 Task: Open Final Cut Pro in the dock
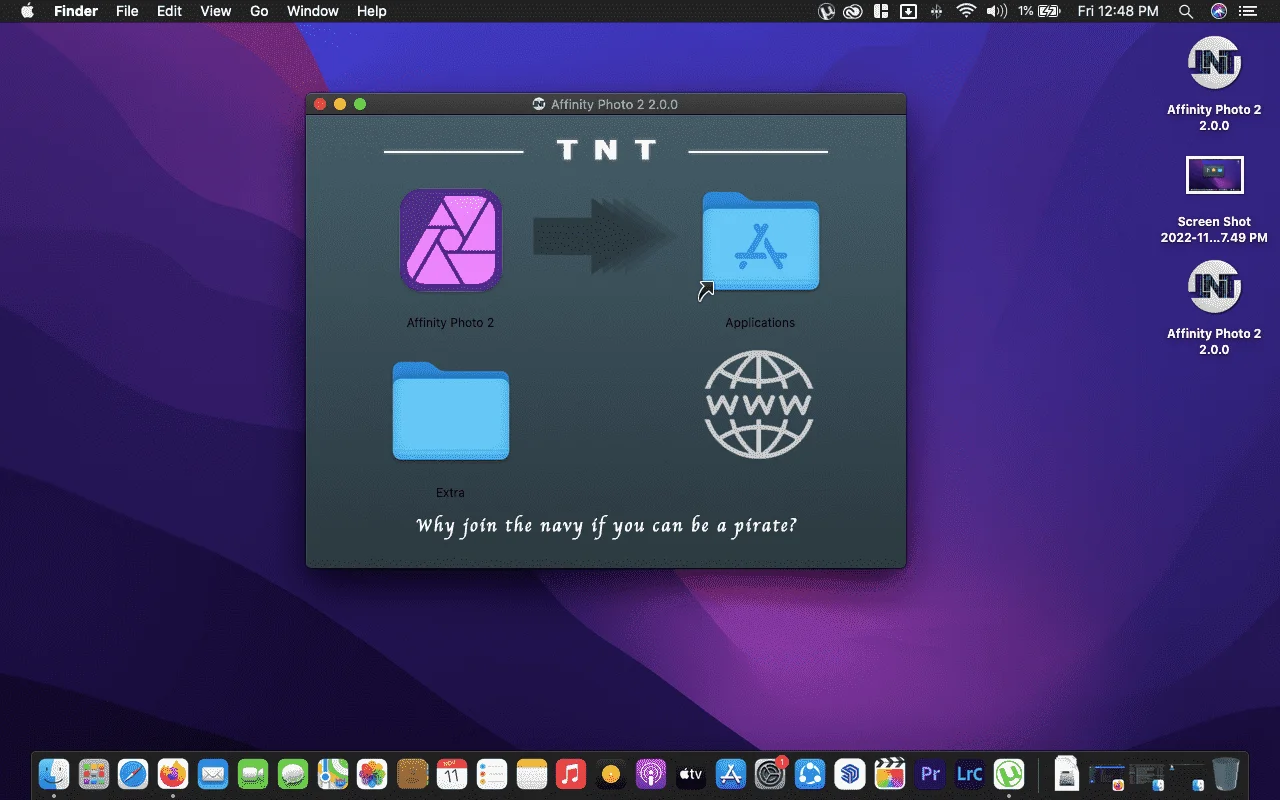(x=889, y=773)
